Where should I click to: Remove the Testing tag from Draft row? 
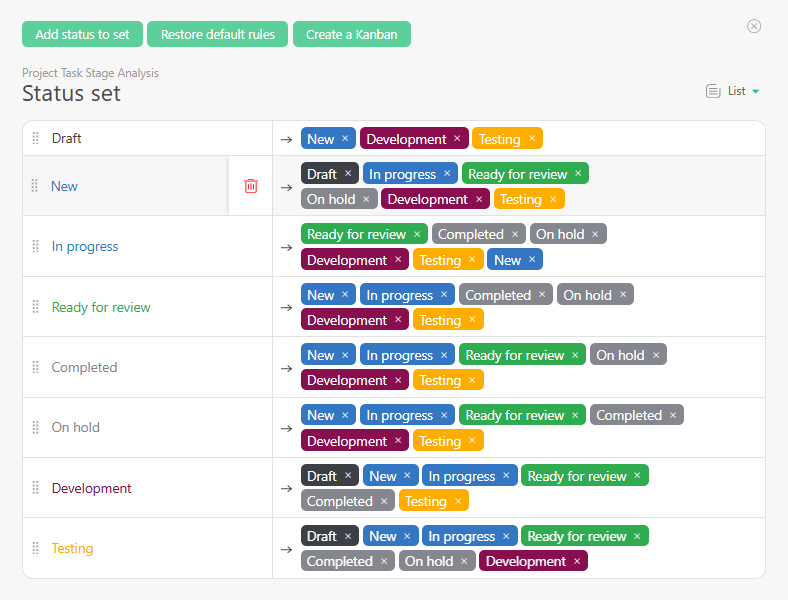pyautogui.click(x=532, y=139)
